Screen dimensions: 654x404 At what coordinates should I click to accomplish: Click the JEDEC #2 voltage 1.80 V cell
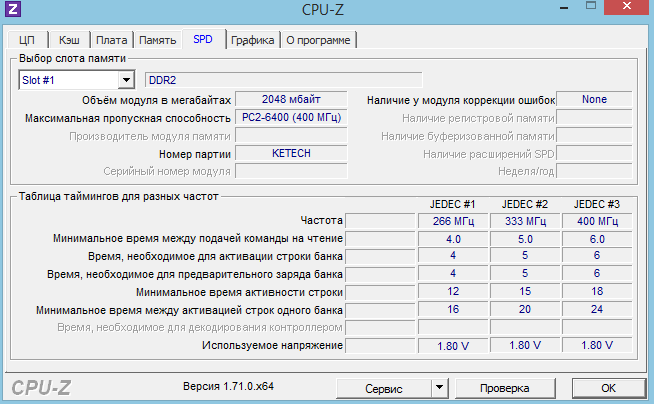525,346
